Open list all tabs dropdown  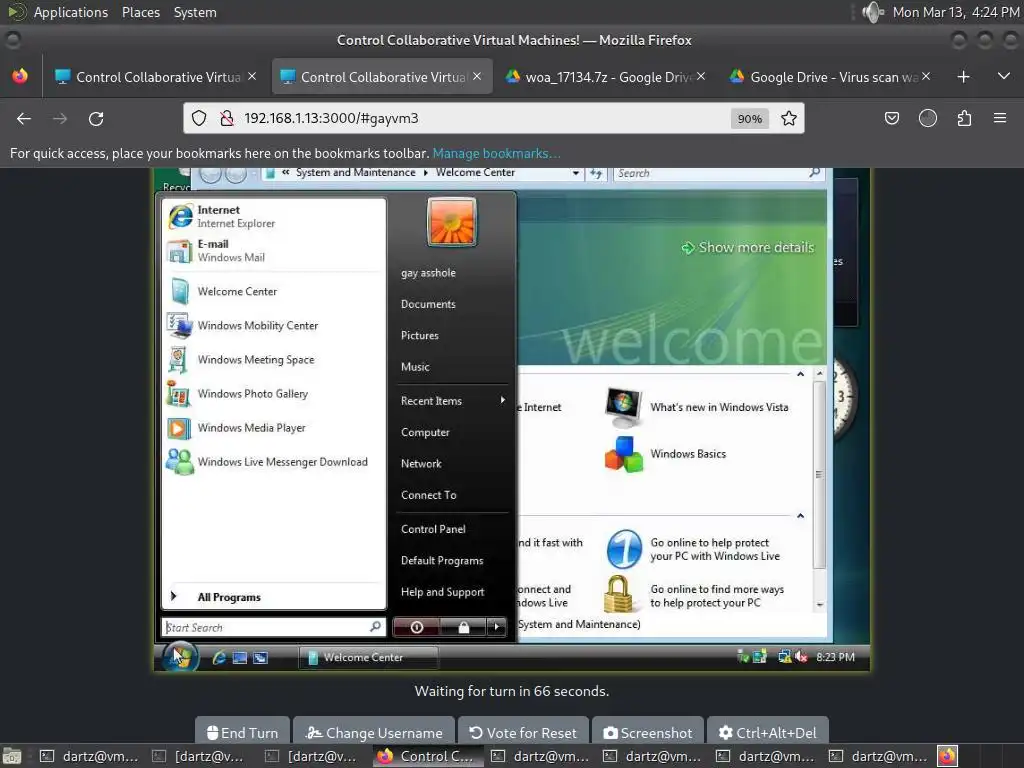point(1004,77)
